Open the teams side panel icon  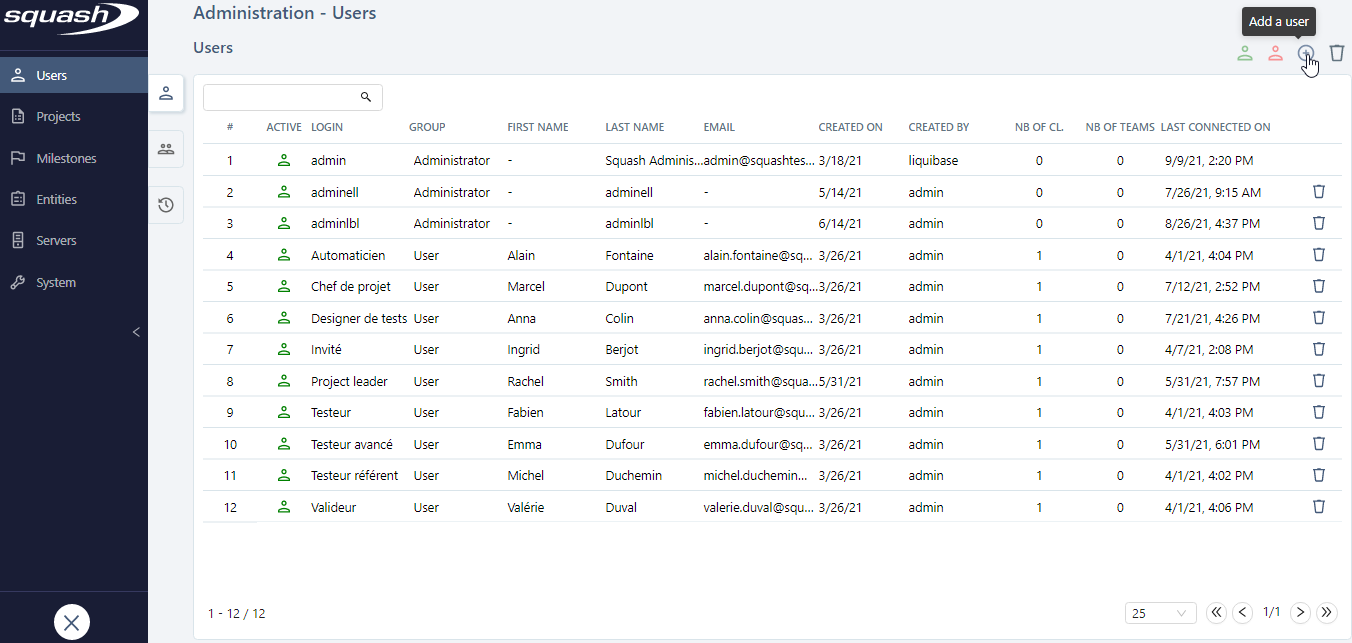point(166,149)
